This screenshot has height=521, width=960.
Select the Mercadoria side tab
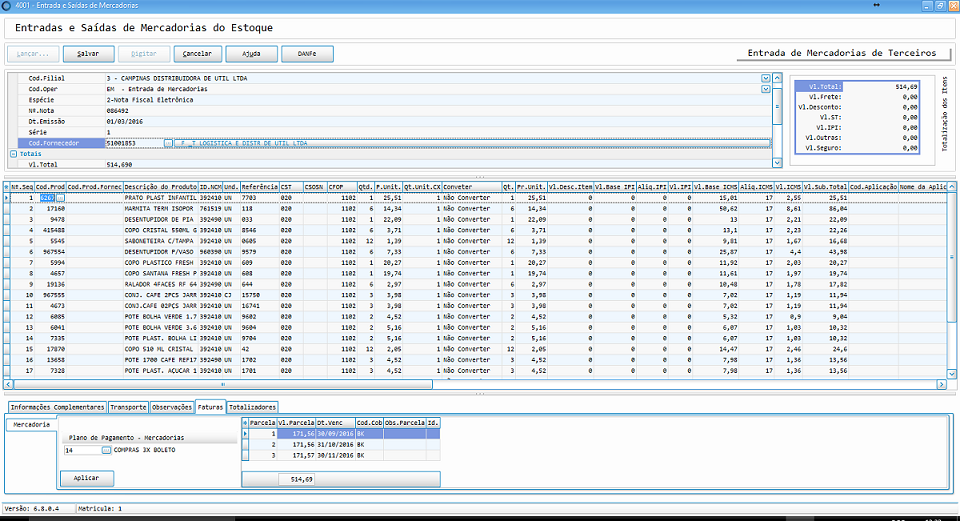point(31,424)
